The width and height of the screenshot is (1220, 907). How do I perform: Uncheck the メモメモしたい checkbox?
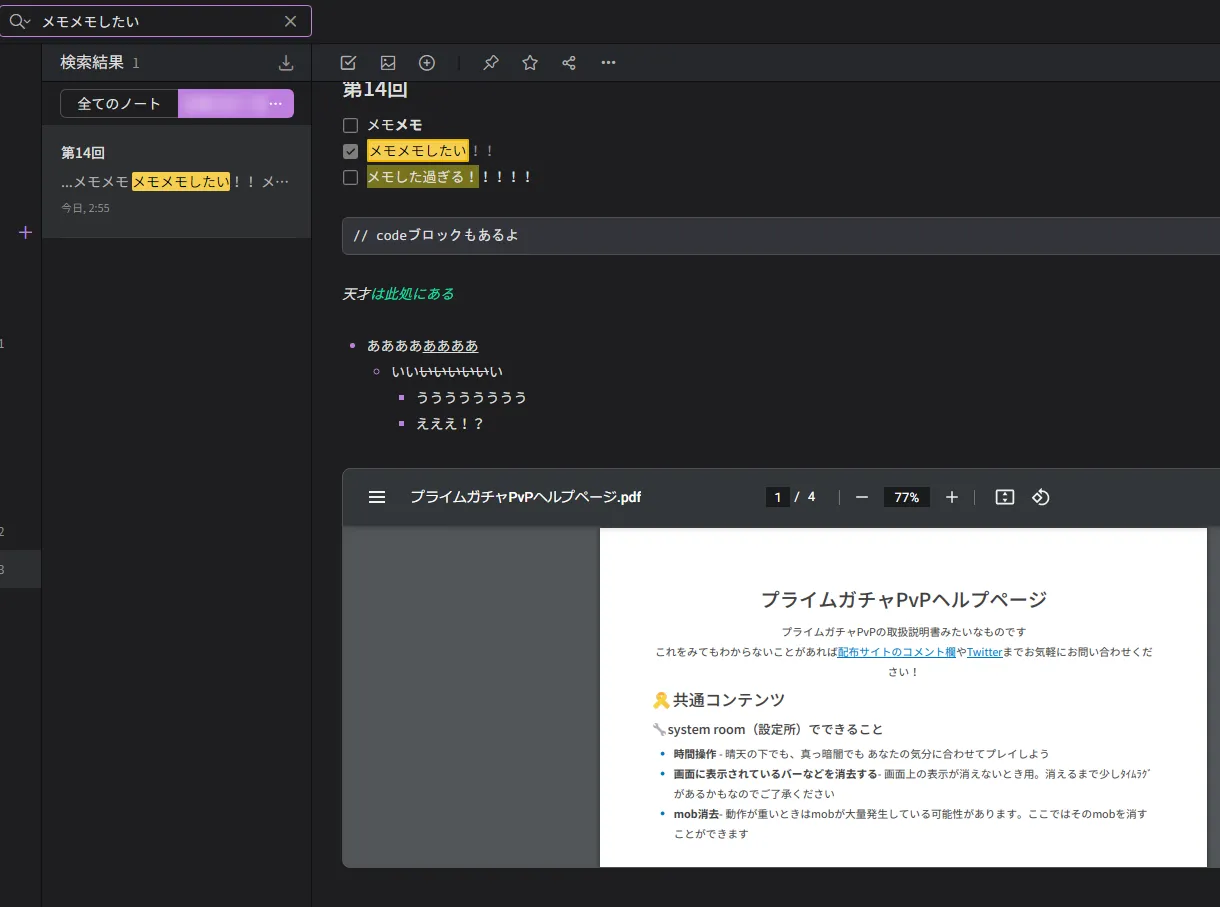click(x=350, y=152)
